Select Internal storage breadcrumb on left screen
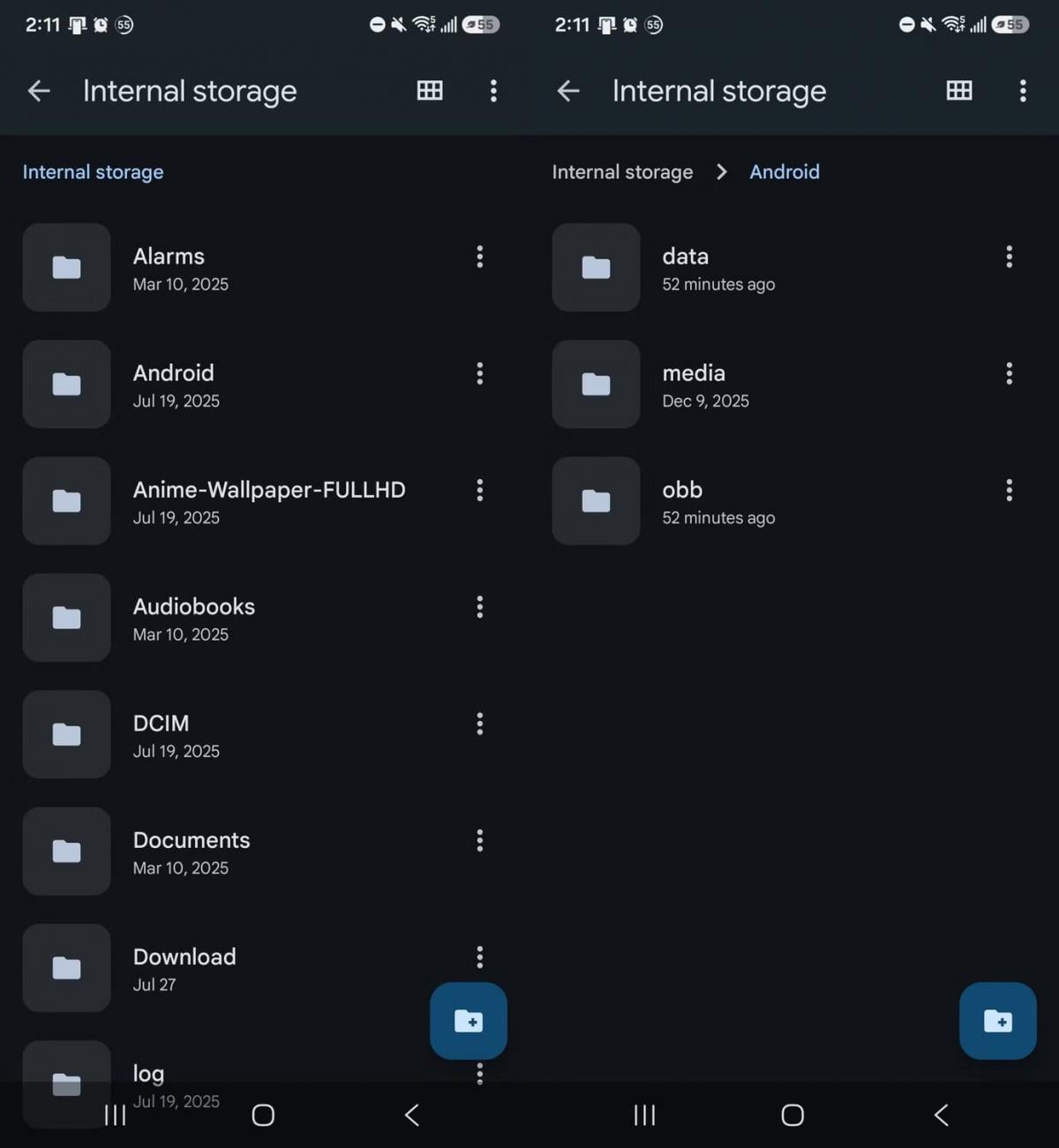Screen dimensions: 1059x1148 tap(93, 171)
